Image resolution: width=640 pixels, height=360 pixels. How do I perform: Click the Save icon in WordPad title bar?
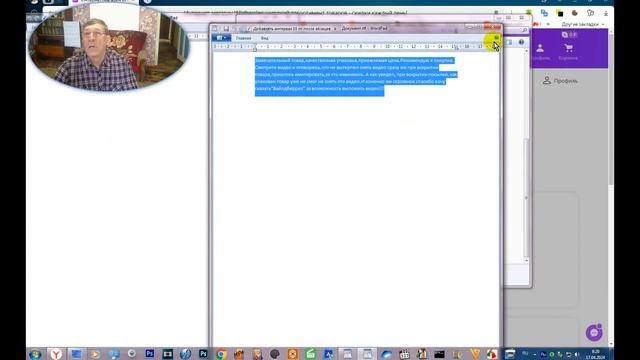tap(226, 29)
